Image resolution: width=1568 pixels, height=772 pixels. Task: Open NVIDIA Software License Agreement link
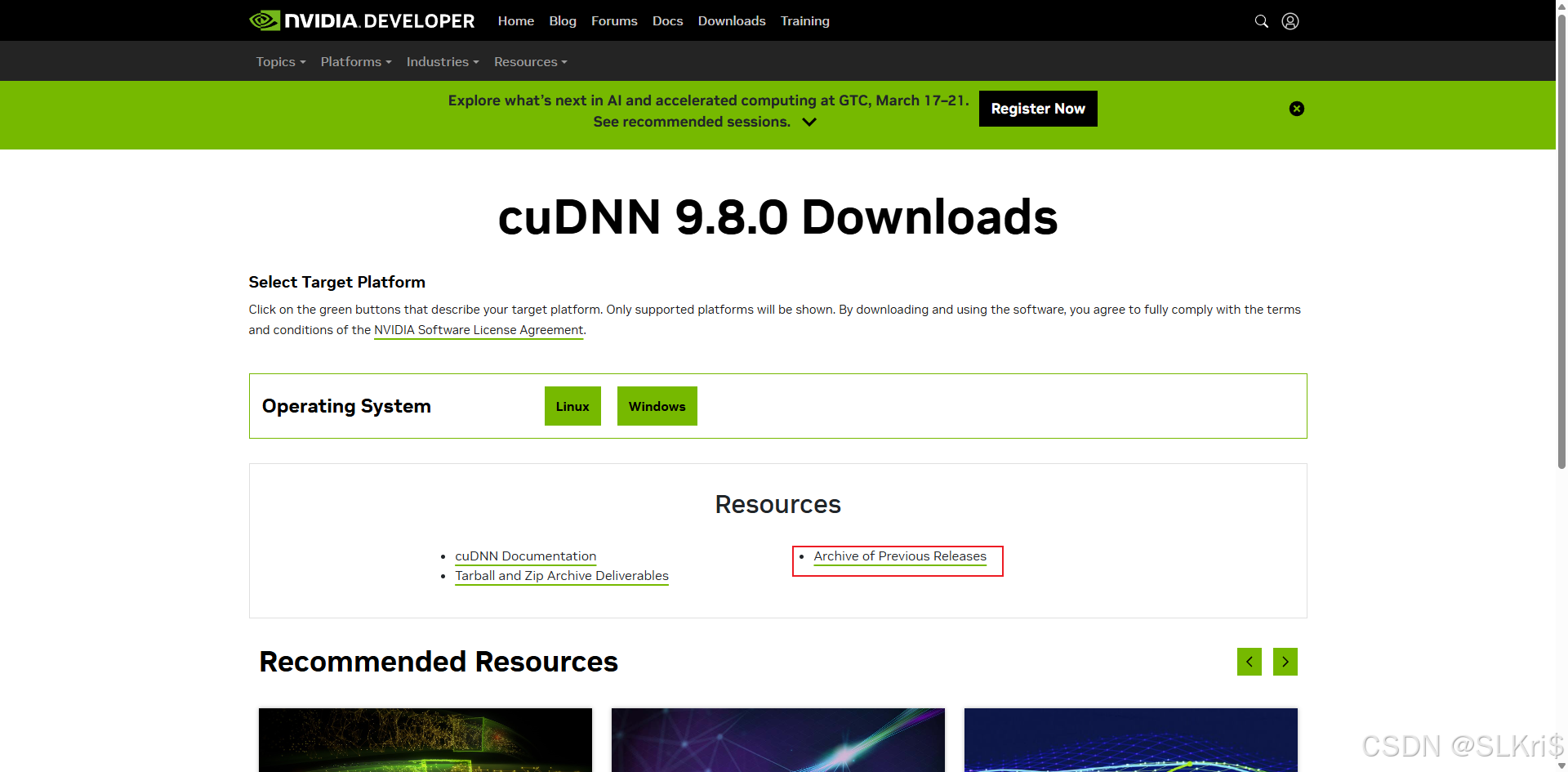(479, 330)
